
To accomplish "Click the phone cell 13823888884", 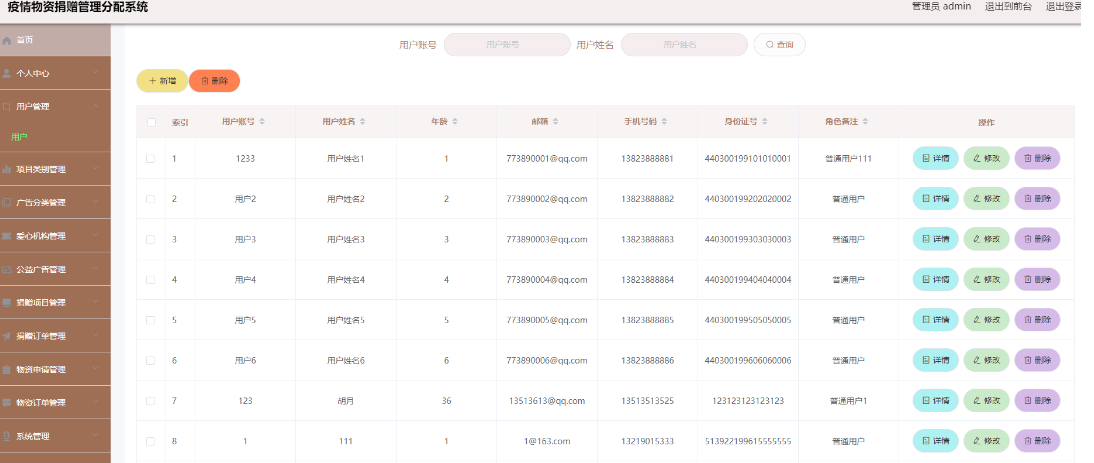I will point(647,280).
